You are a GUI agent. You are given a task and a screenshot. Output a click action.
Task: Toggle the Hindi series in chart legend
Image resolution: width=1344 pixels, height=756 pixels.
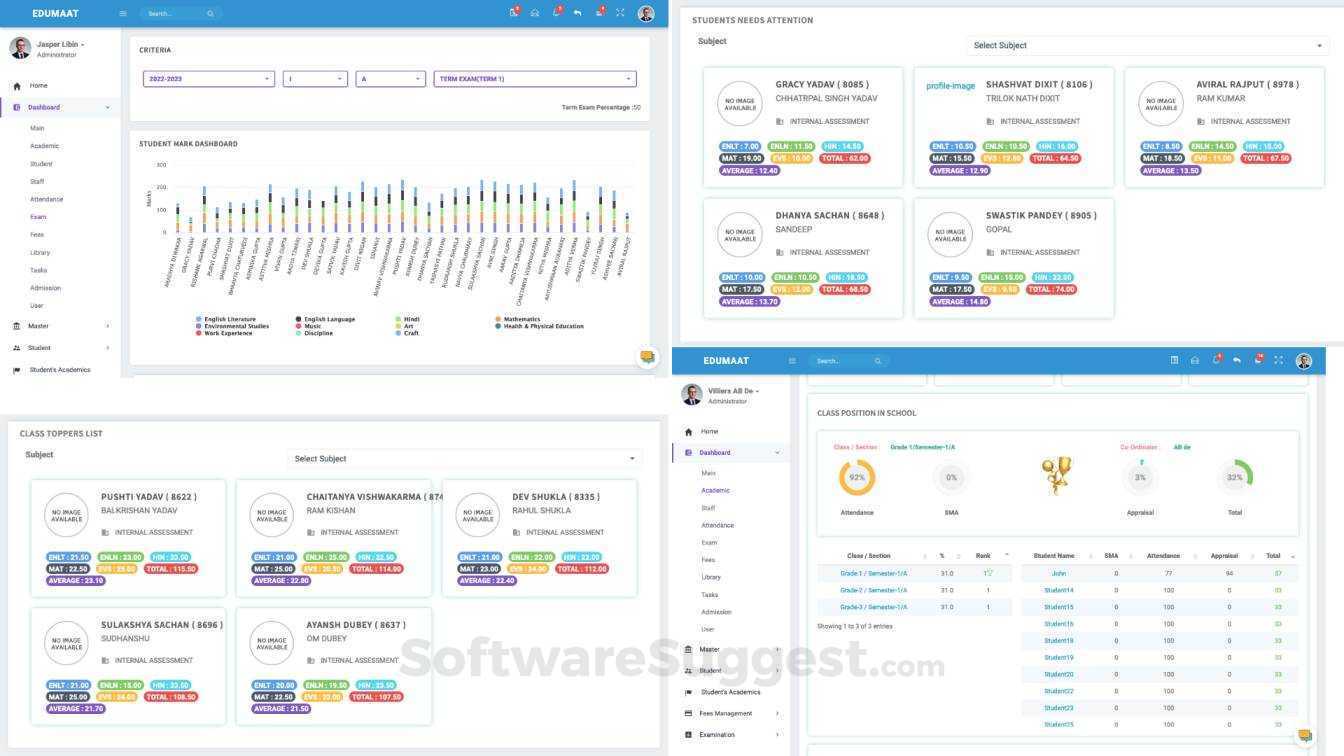click(x=407, y=319)
